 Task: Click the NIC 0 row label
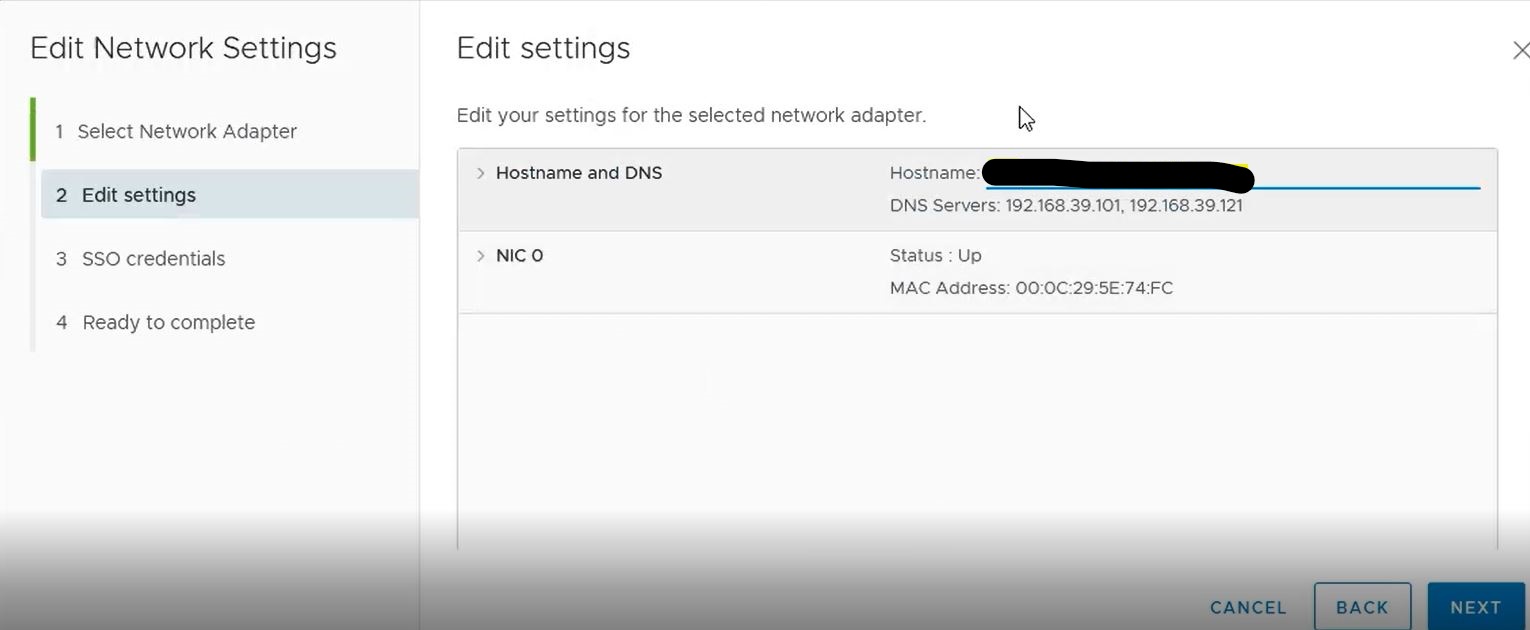click(x=519, y=256)
